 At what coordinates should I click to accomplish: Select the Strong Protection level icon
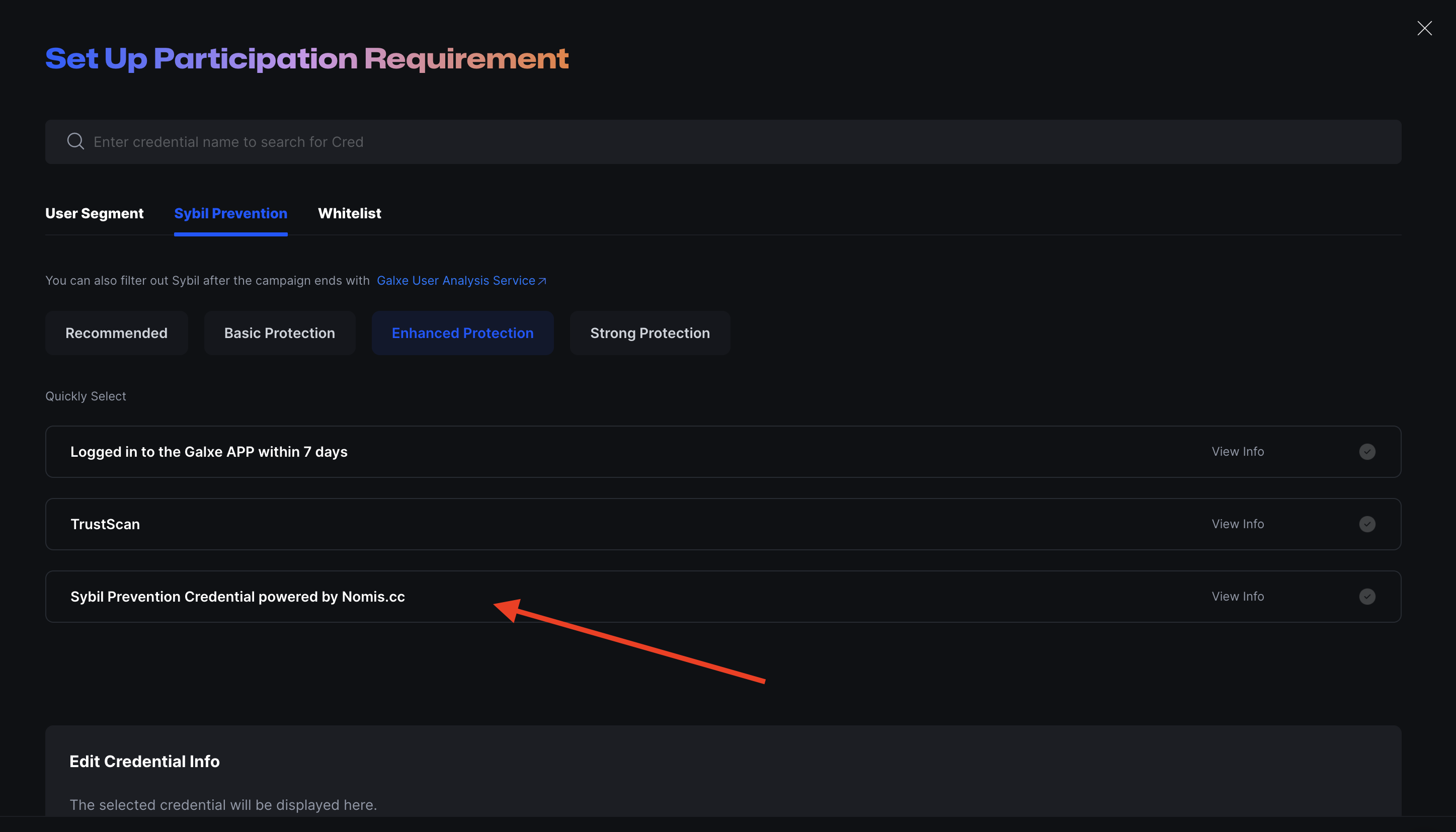click(x=650, y=332)
